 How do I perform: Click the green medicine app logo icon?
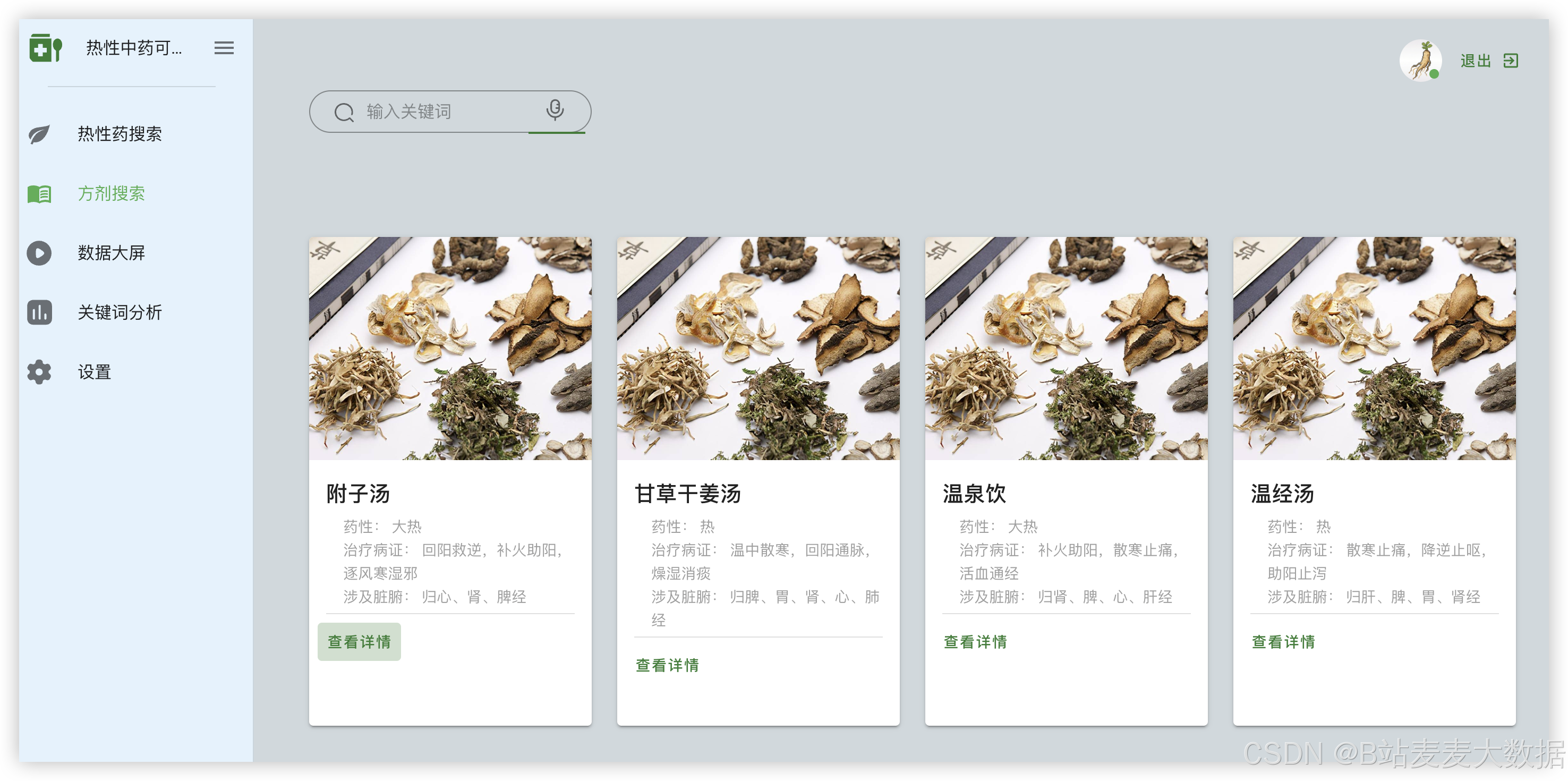coord(46,47)
